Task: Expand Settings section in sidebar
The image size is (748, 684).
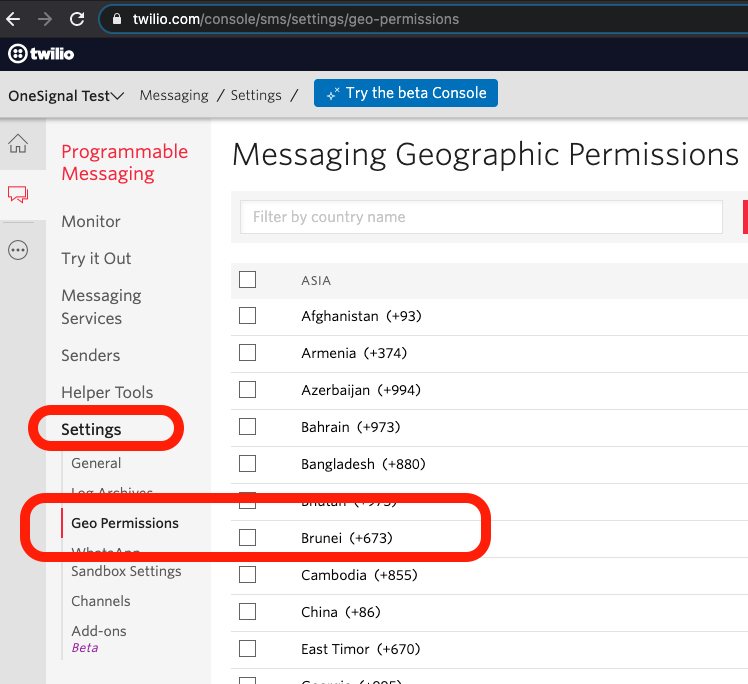Action: click(x=91, y=429)
